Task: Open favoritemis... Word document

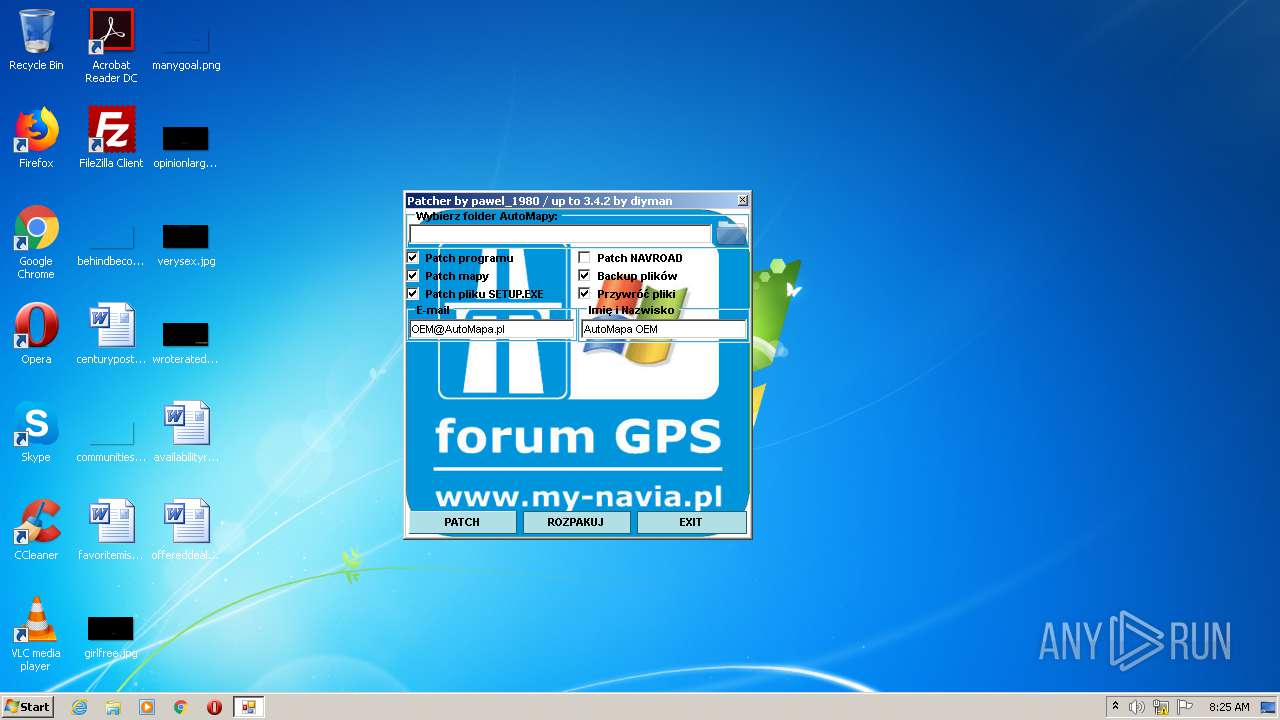Action: point(111,530)
